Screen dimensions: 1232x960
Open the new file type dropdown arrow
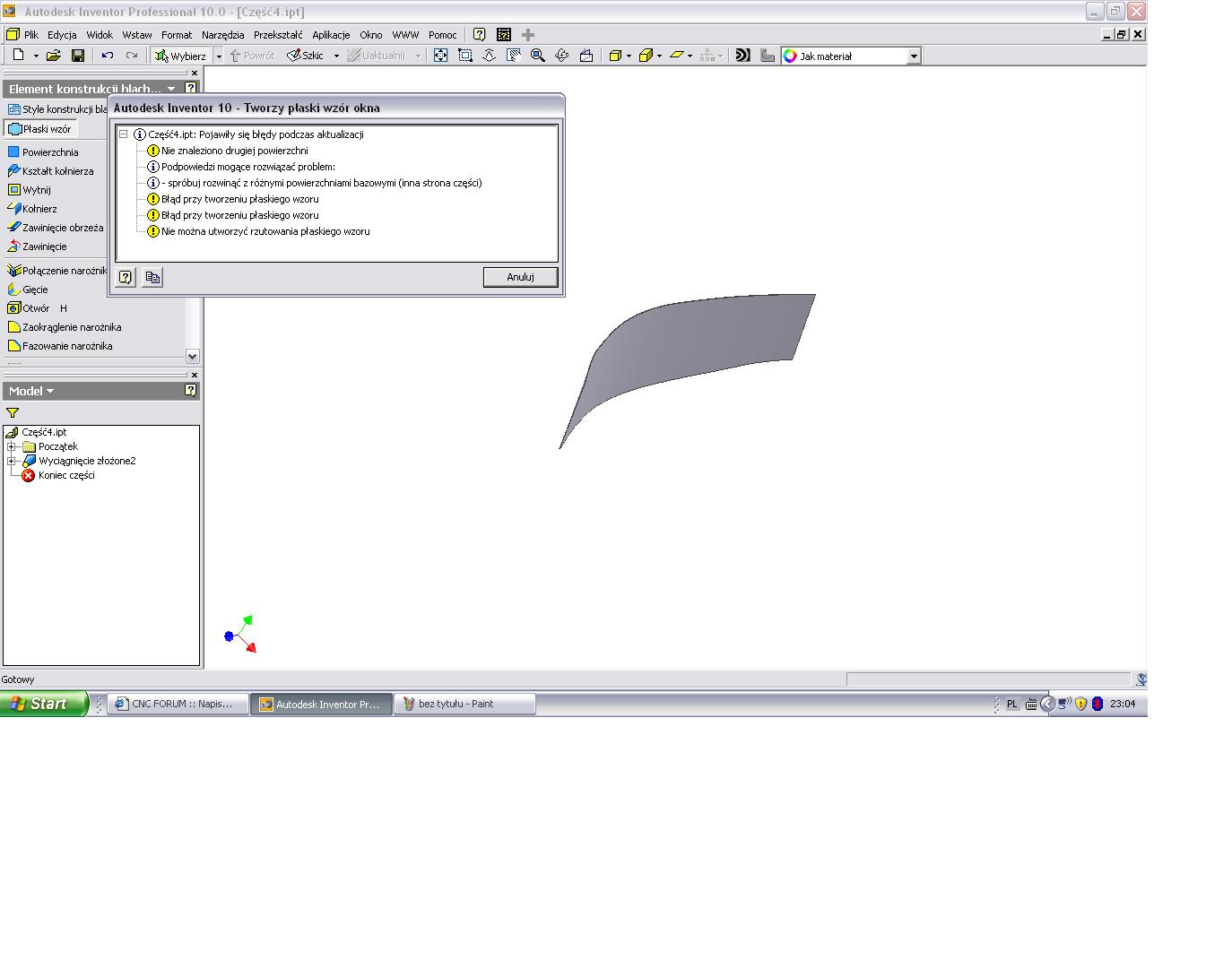pos(36,56)
